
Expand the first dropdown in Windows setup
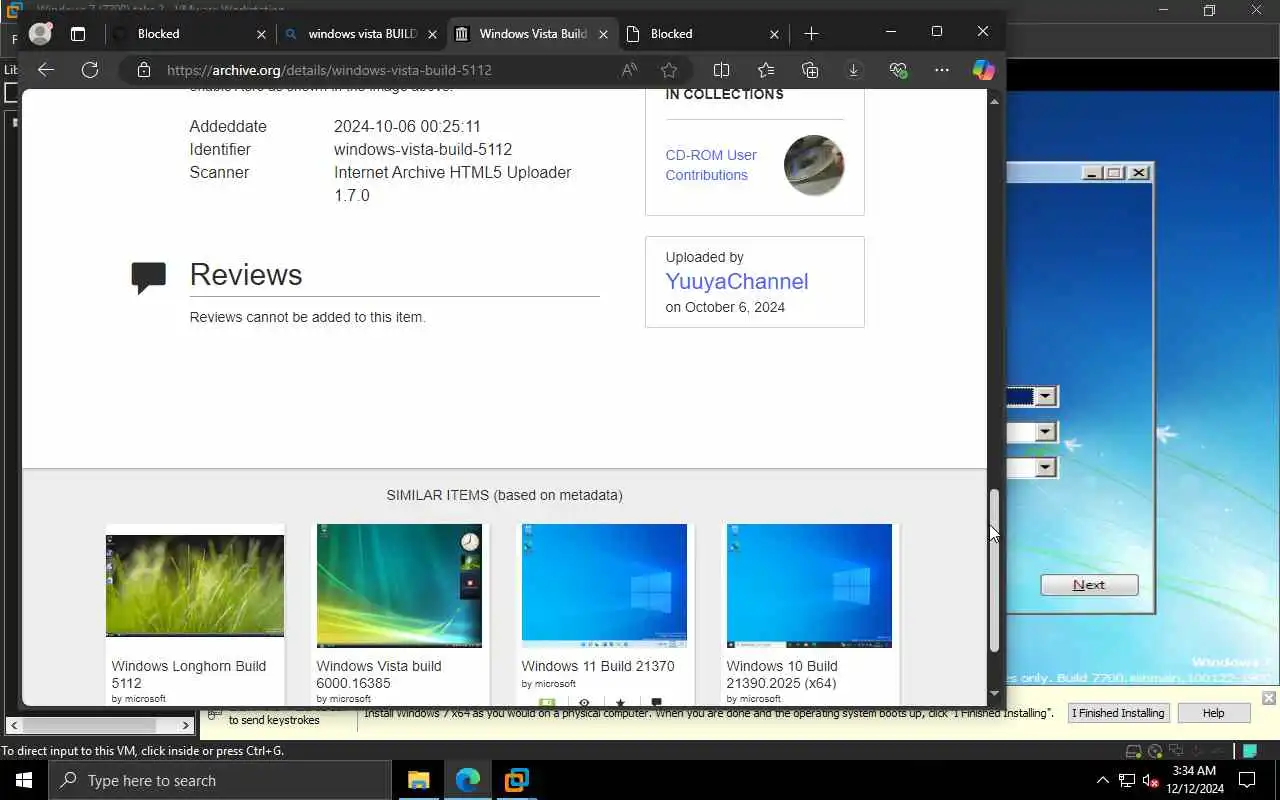1045,397
